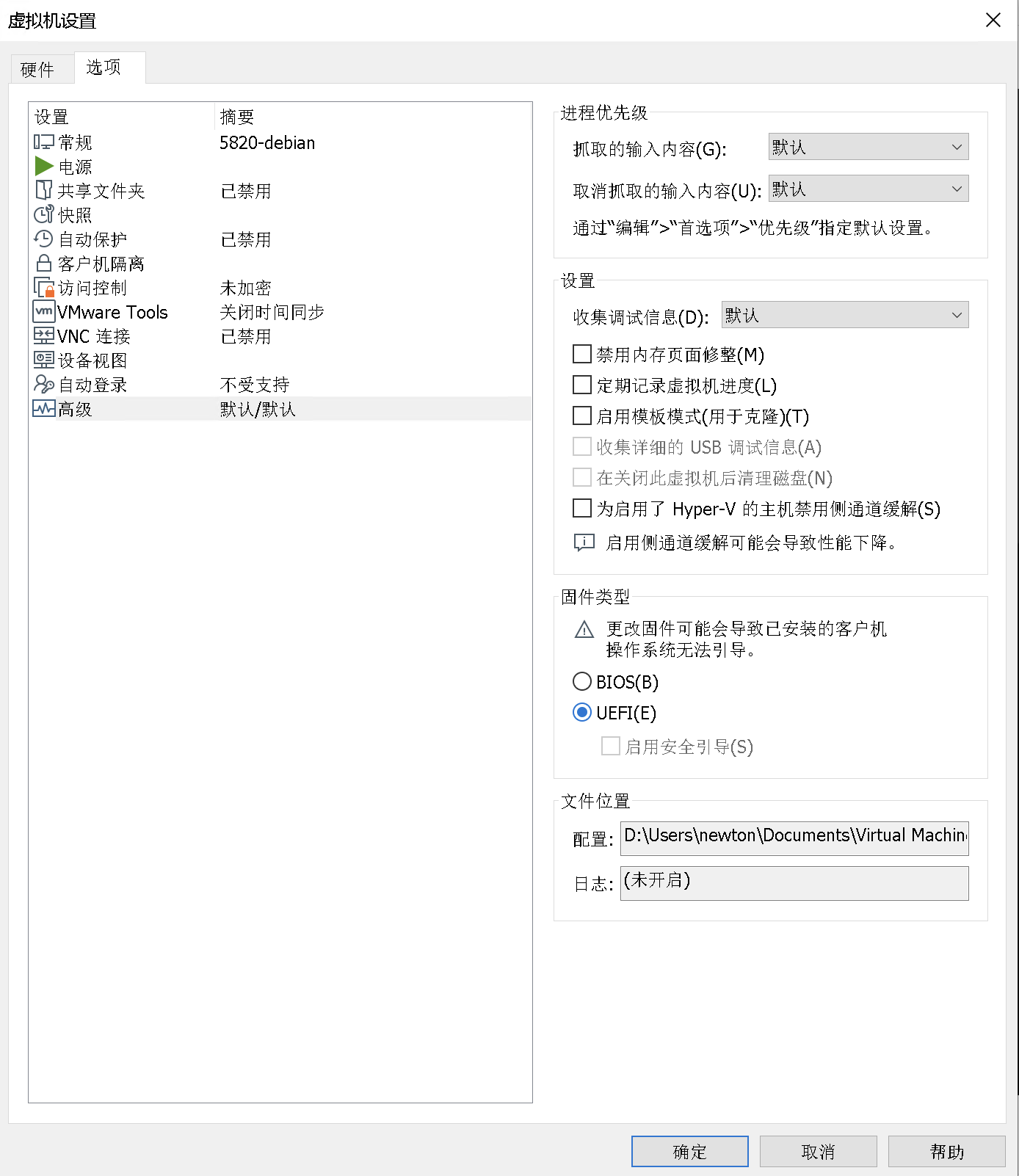
Task: Select the 客户机隔离 row label
Action: click(101, 264)
